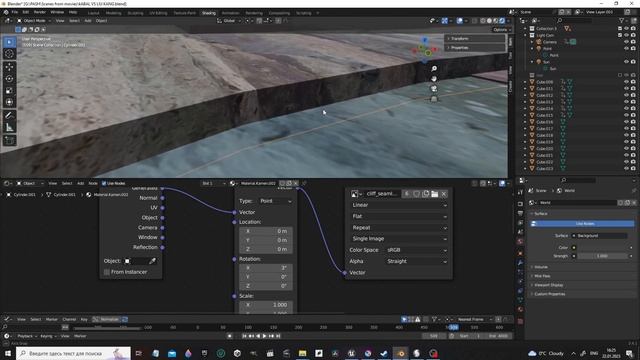The height and width of the screenshot is (360, 640).
Task: Switch to the UV Editing workspace tab
Action: tap(158, 13)
